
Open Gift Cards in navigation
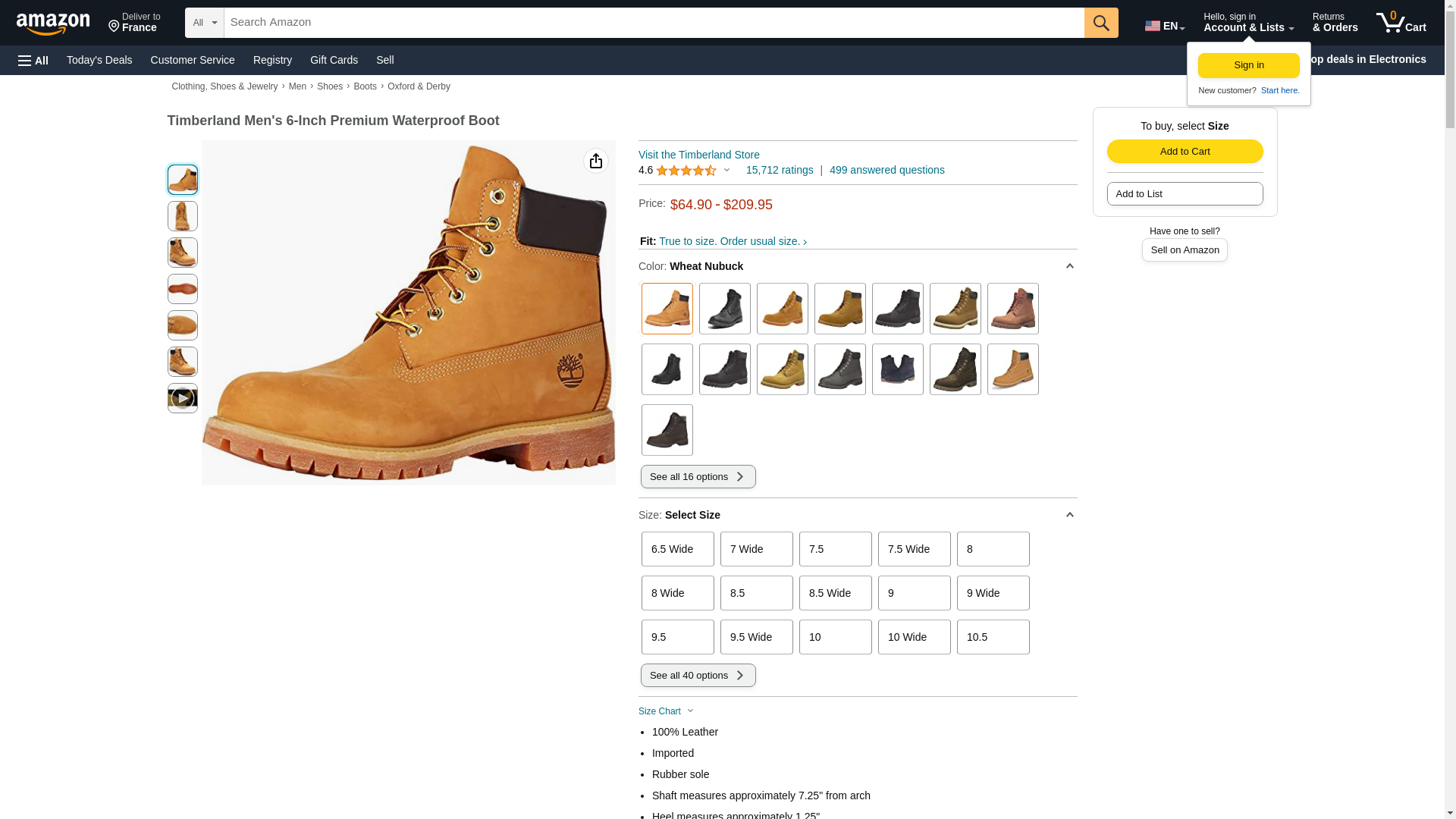(x=334, y=60)
